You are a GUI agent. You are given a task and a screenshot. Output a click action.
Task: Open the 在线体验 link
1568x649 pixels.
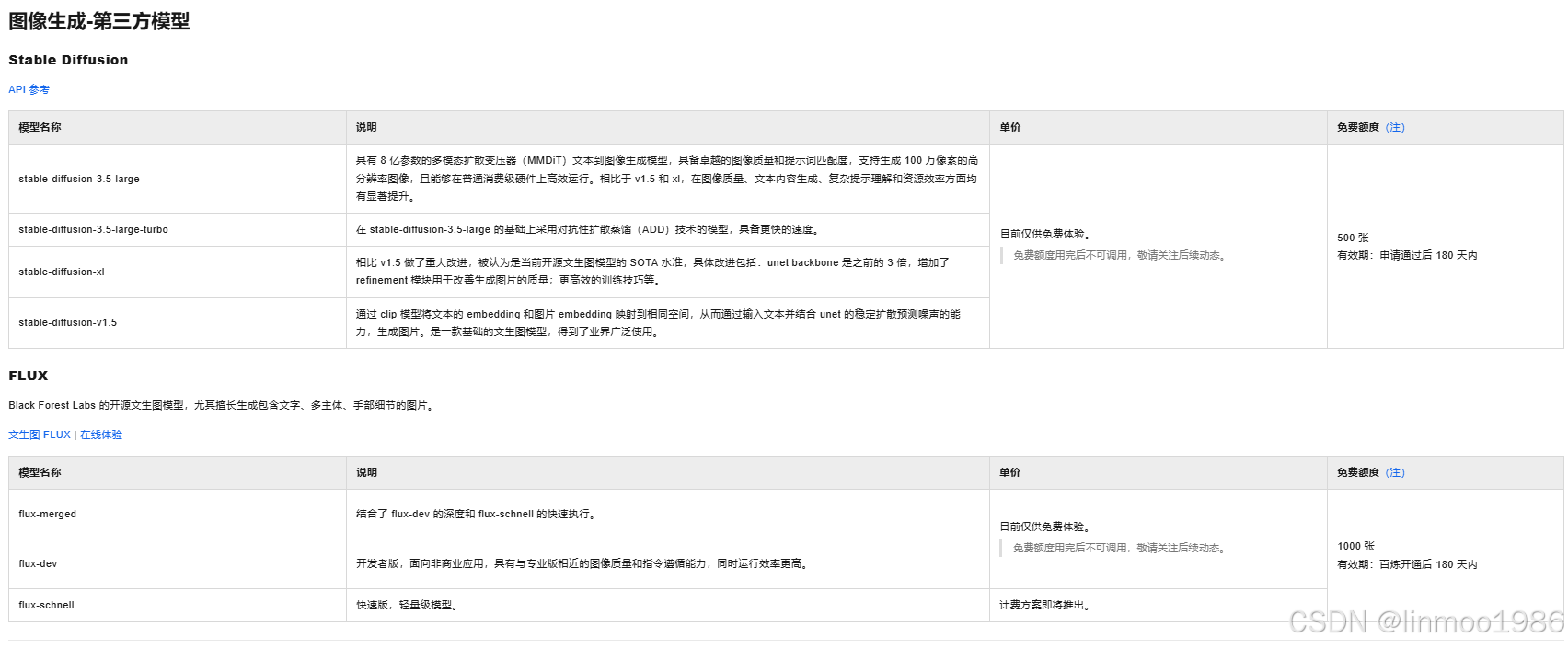[x=101, y=435]
